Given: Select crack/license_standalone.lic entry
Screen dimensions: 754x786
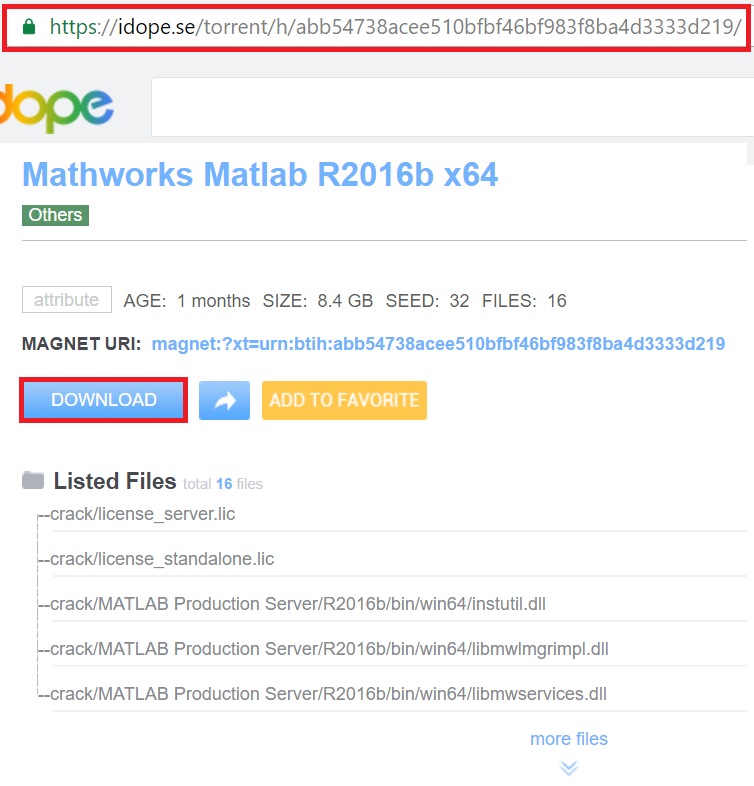Looking at the screenshot, I should pos(162,559).
